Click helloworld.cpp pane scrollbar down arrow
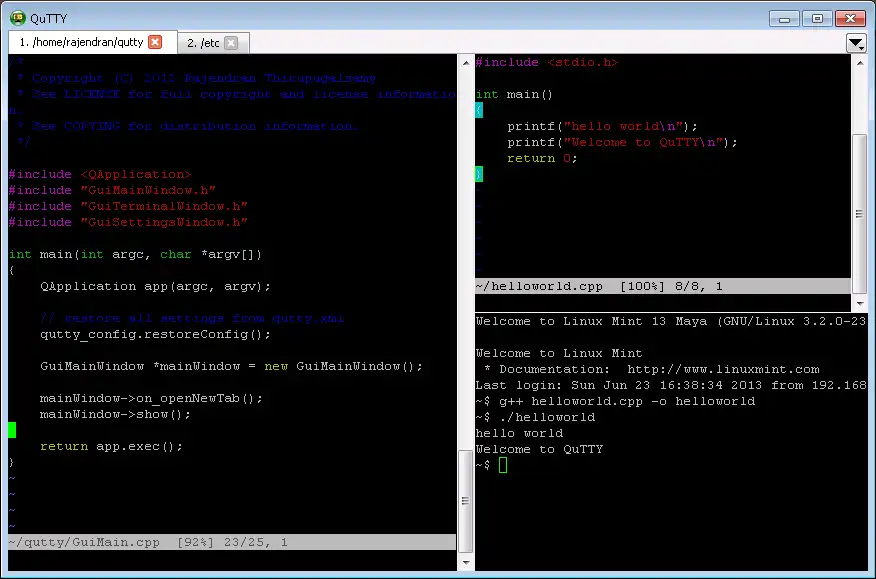This screenshot has width=876, height=579. pyautogui.click(x=859, y=303)
